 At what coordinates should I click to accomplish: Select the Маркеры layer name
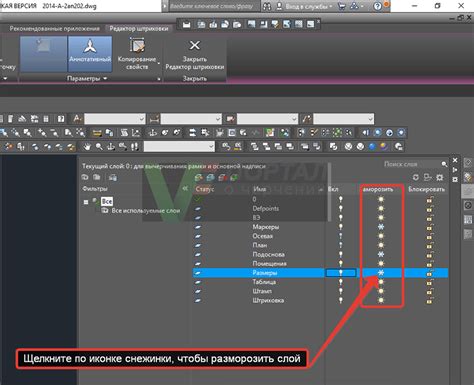(x=266, y=227)
